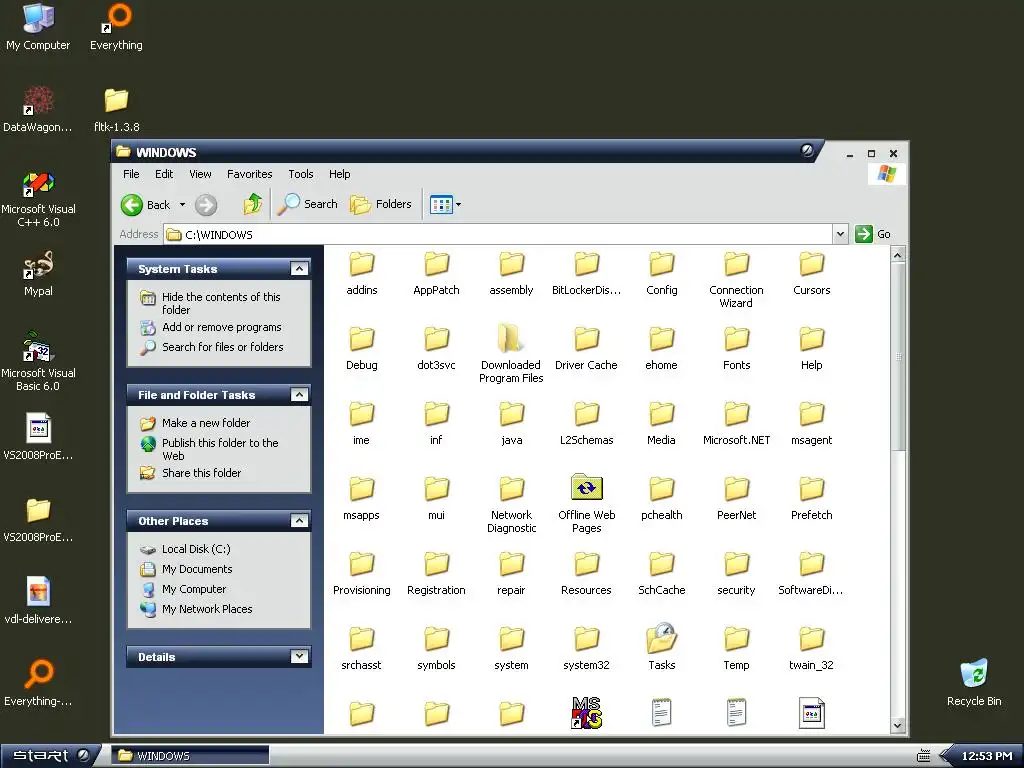This screenshot has width=1024, height=768.
Task: Open the File menu
Action: (131, 174)
